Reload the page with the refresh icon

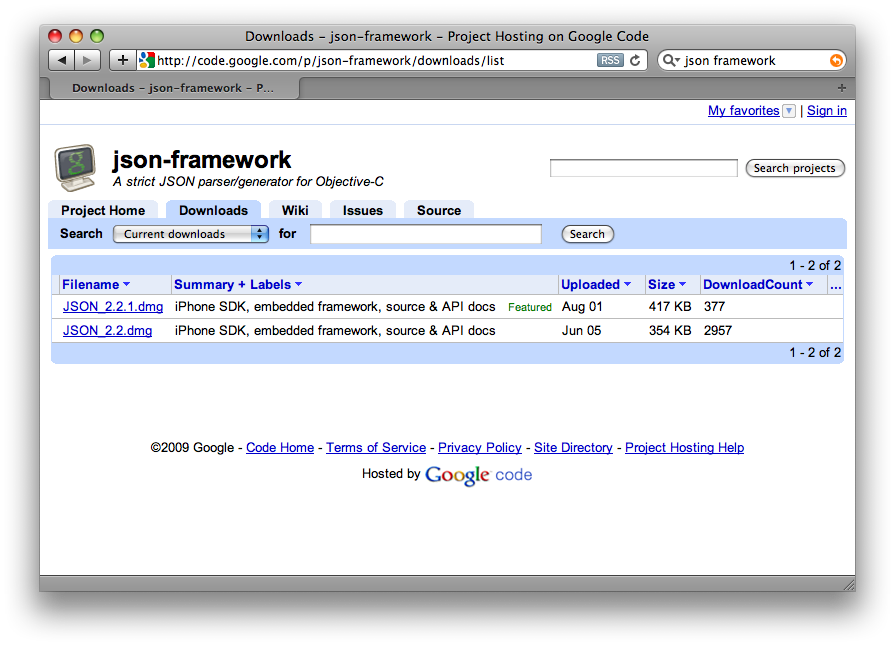coord(635,60)
